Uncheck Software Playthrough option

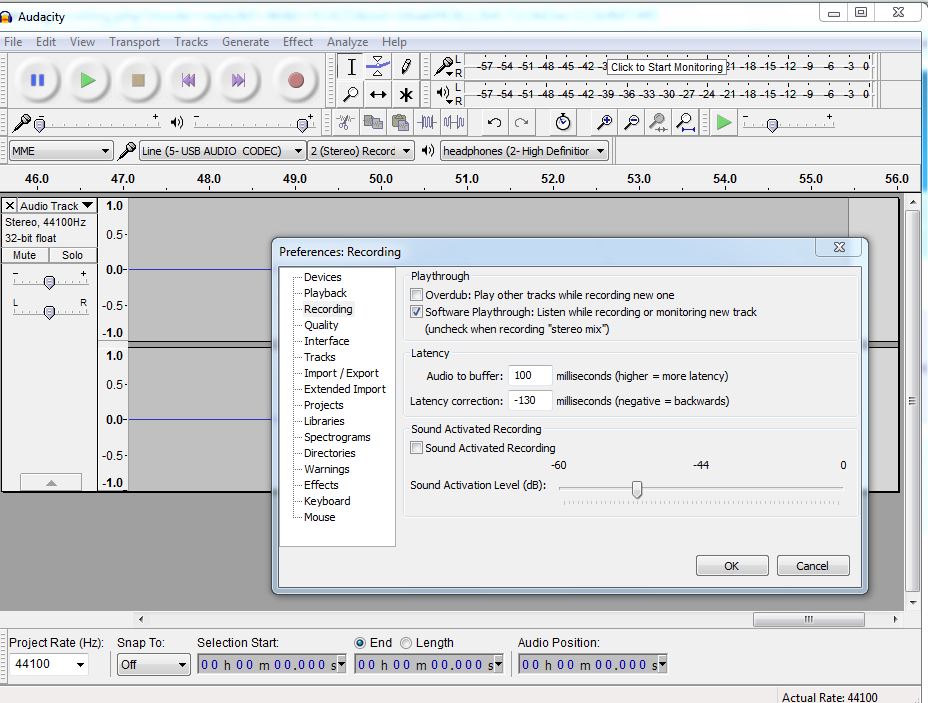417,311
